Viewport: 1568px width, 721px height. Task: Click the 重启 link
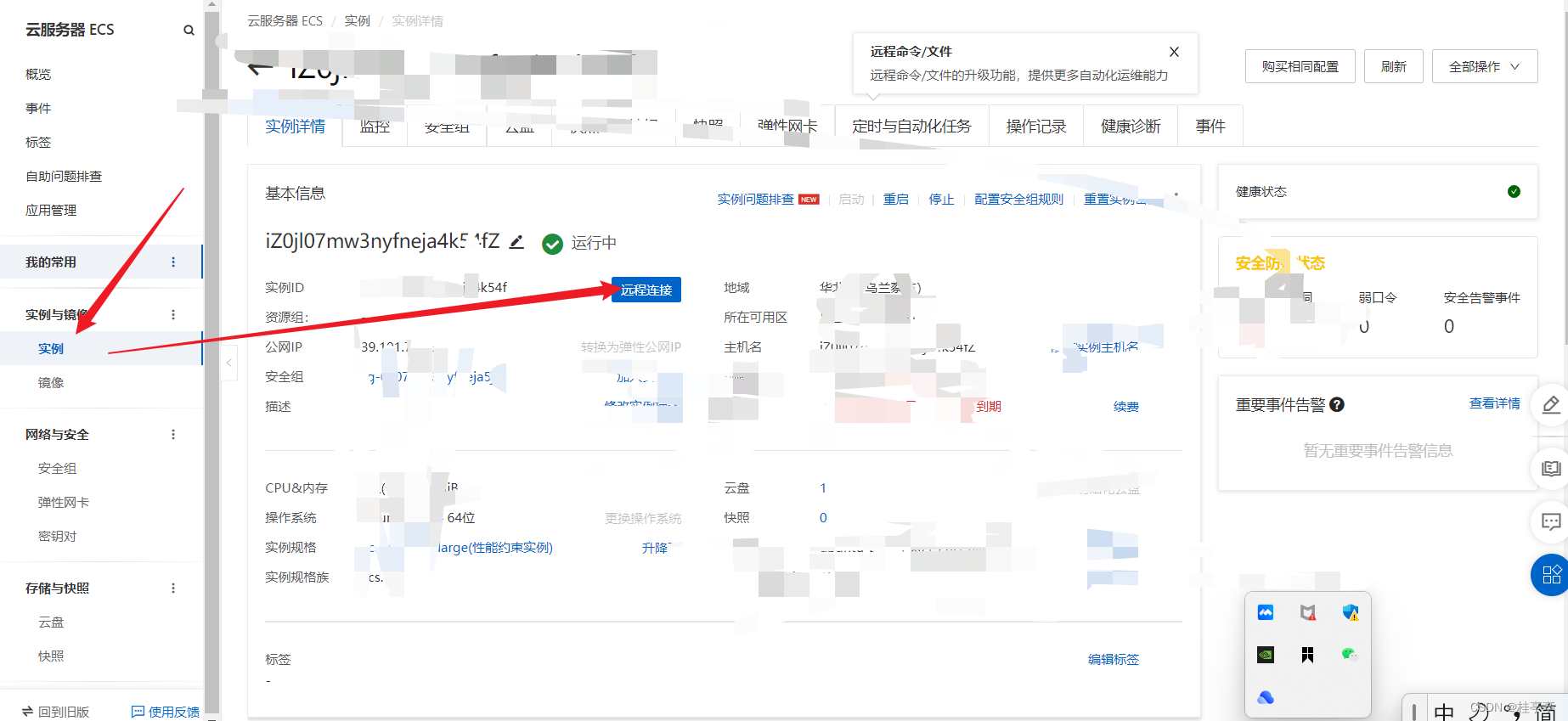tap(896, 200)
